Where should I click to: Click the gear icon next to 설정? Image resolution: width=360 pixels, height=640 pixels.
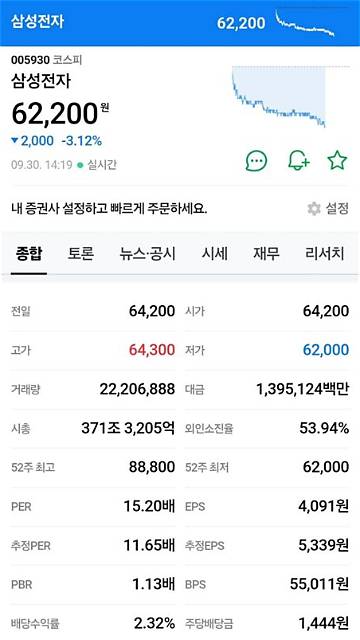click(314, 209)
